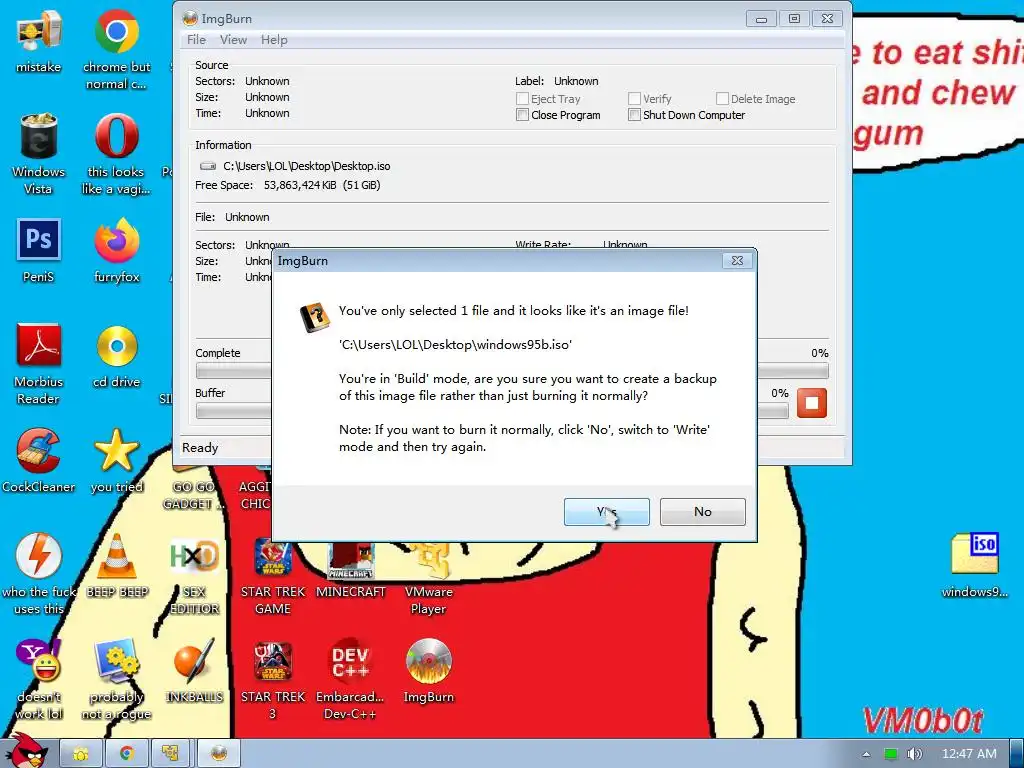Select the 'BEEP BEEP' VLC cone icon
Viewport: 1024px width, 768px height.
pos(116,566)
